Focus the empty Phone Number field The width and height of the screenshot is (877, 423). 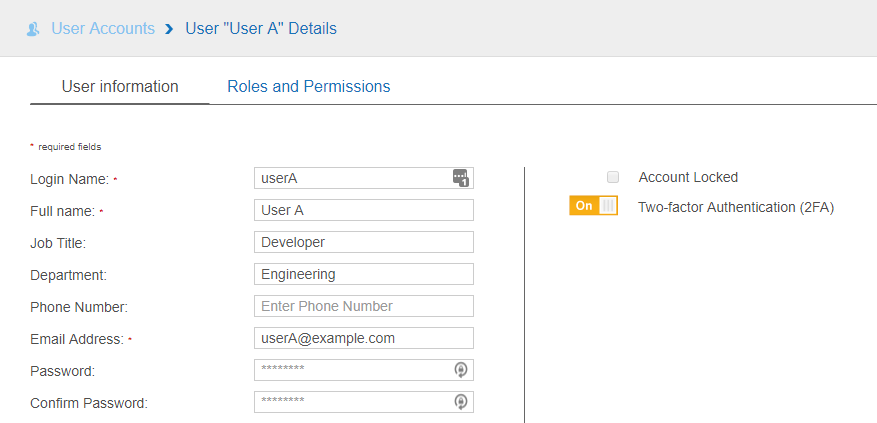tap(364, 306)
